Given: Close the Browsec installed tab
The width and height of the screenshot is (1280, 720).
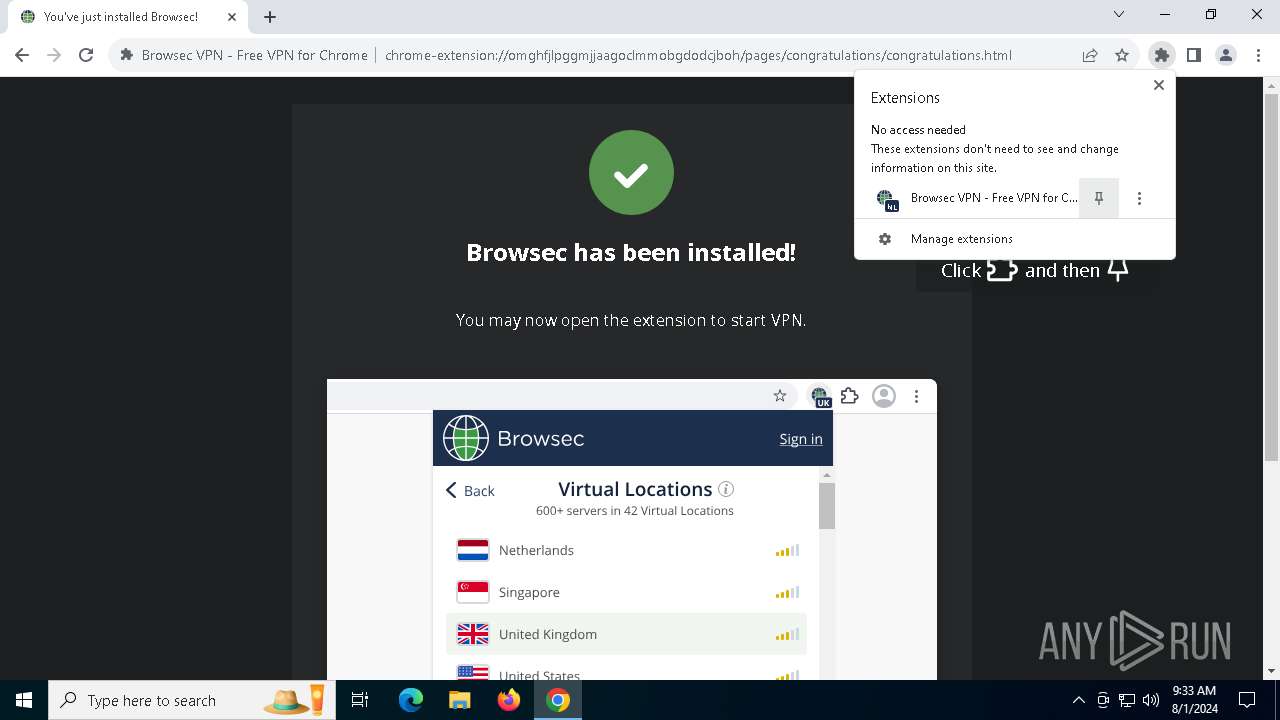Looking at the screenshot, I should click(x=230, y=17).
